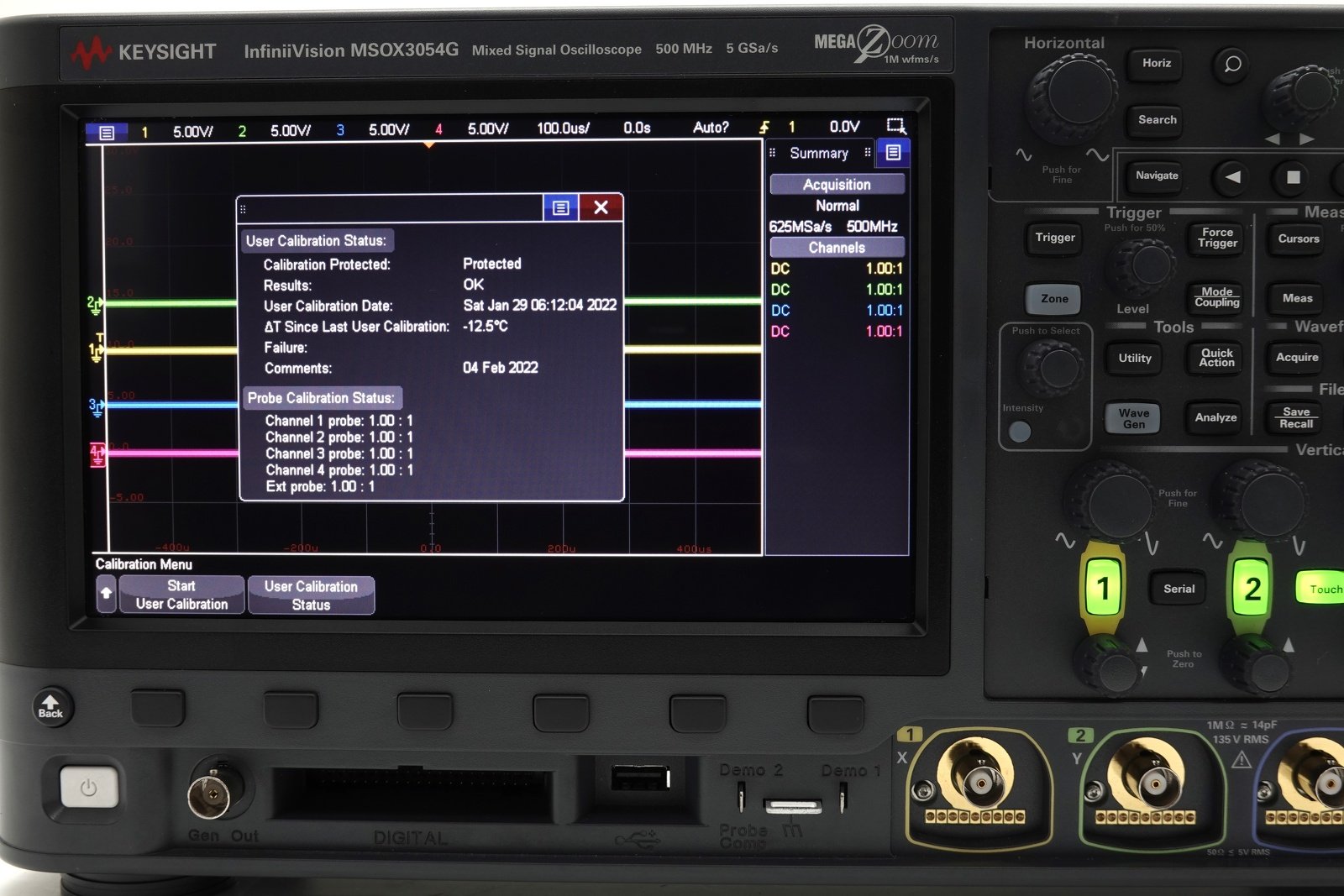Image resolution: width=1344 pixels, height=896 pixels.
Task: Select channel 1 scale 5.00V/ in top bar
Action: tap(192, 132)
